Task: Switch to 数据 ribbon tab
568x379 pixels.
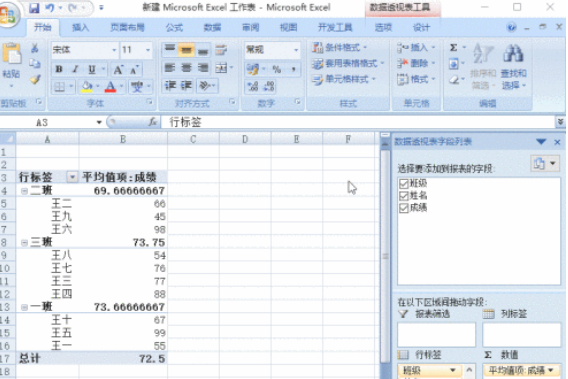Action: [x=212, y=28]
